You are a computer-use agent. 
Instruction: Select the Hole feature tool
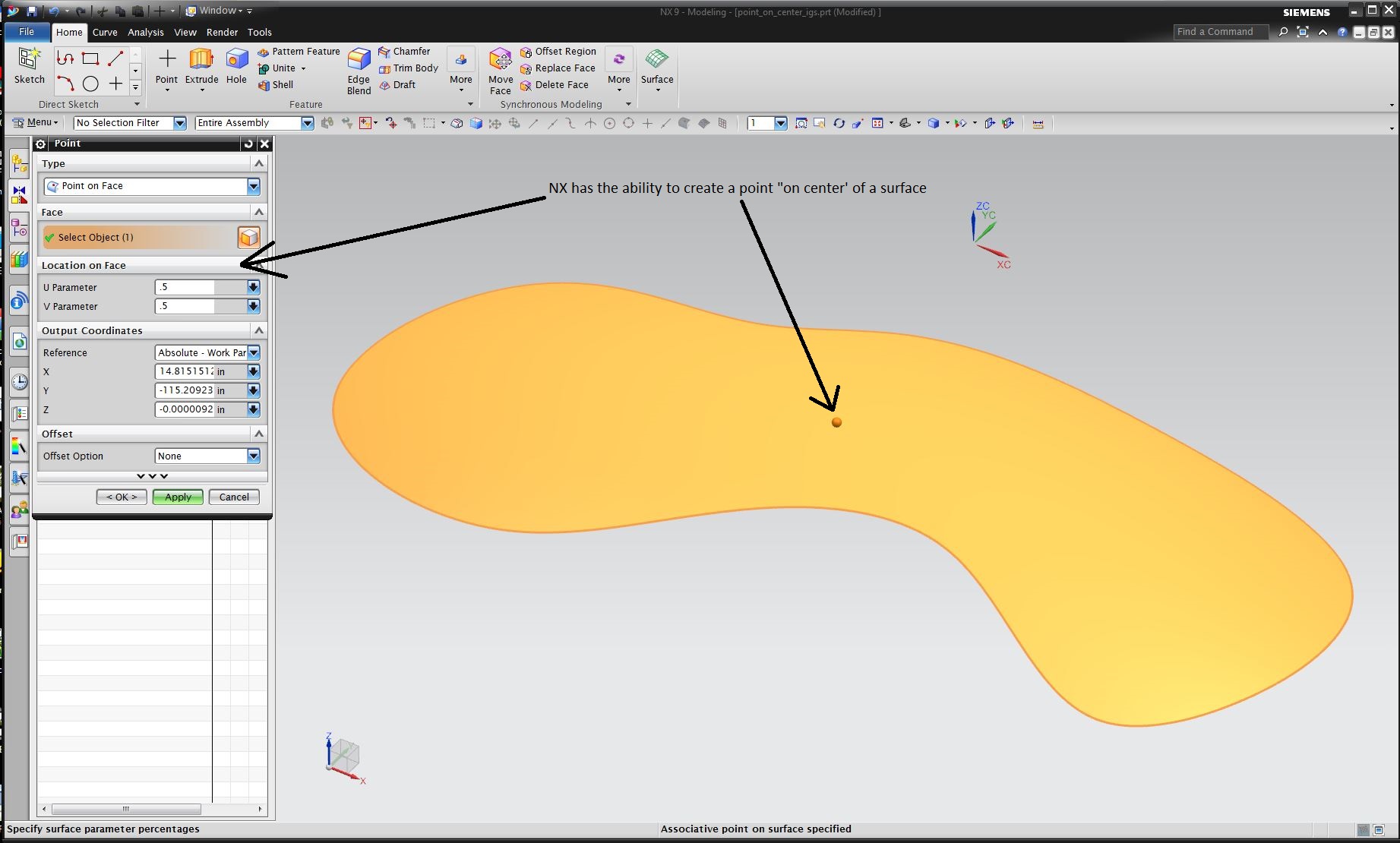coord(236,60)
